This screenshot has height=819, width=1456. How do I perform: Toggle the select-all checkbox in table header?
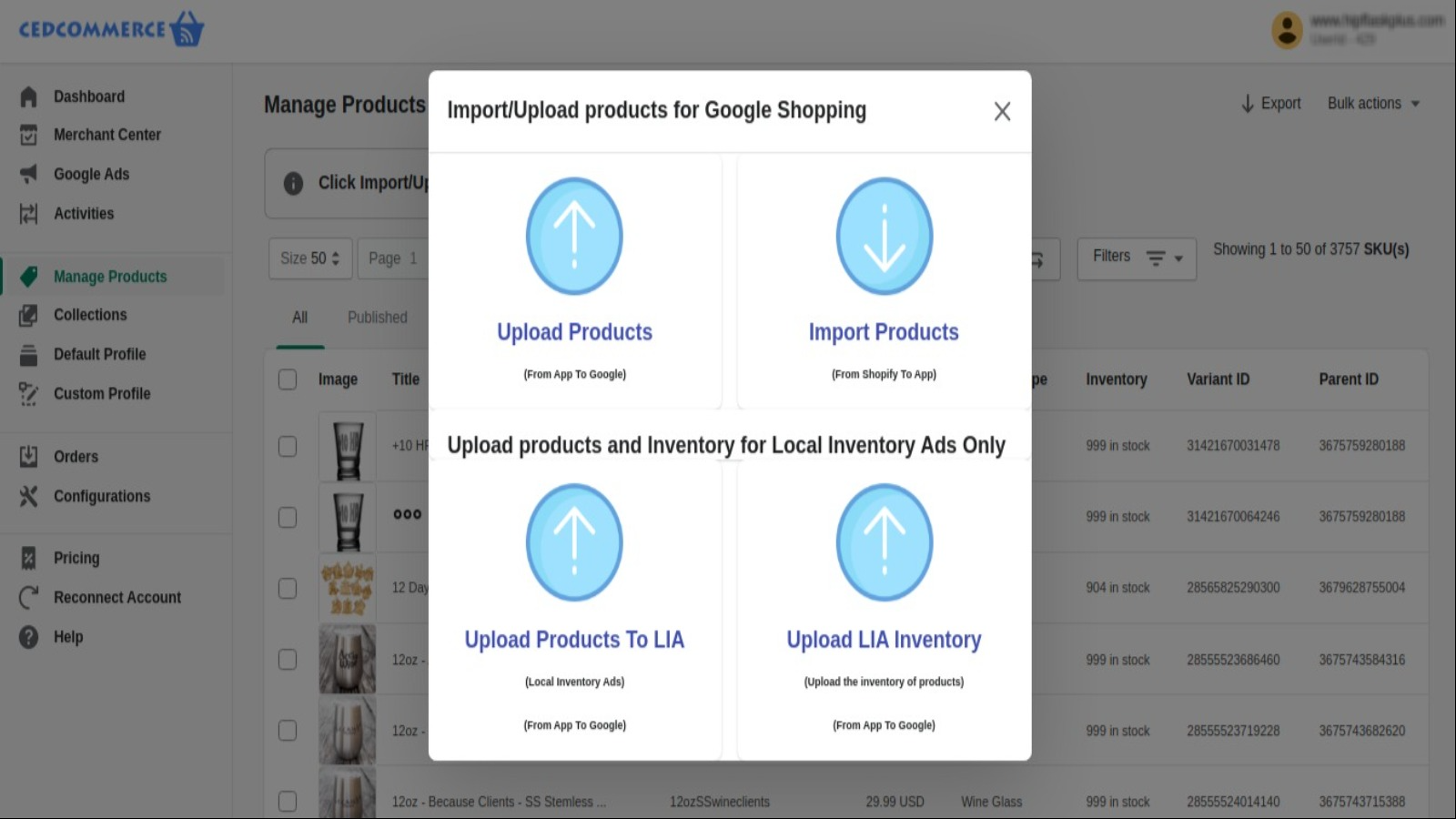(288, 379)
